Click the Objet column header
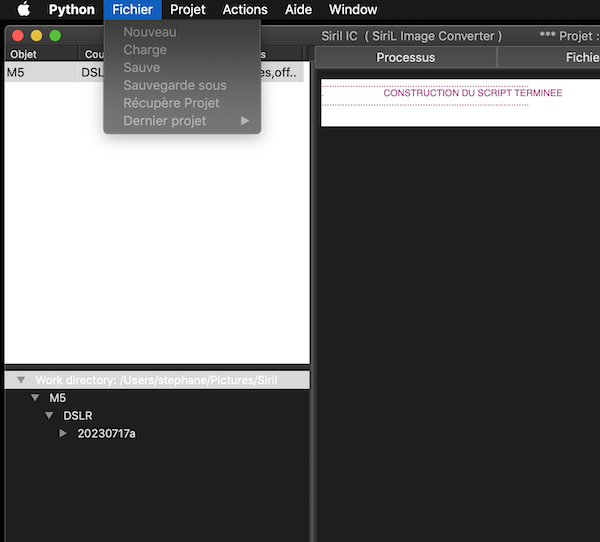The width and height of the screenshot is (600, 542). coord(41,54)
